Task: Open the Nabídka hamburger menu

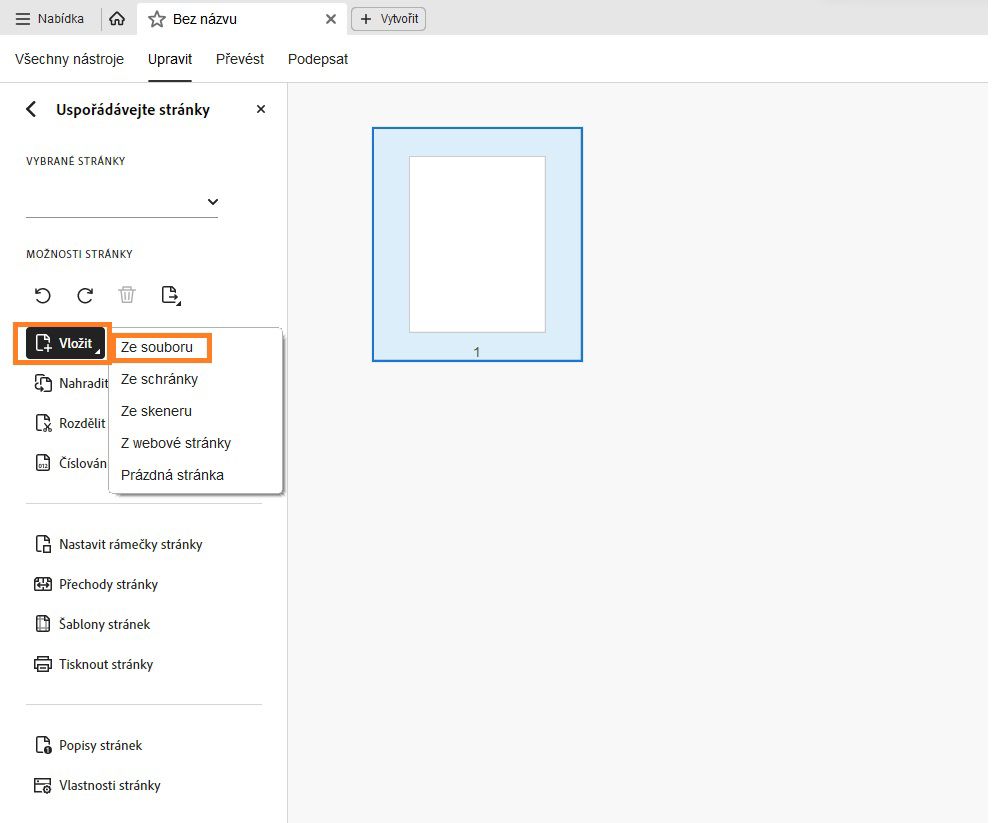Action: (x=50, y=19)
